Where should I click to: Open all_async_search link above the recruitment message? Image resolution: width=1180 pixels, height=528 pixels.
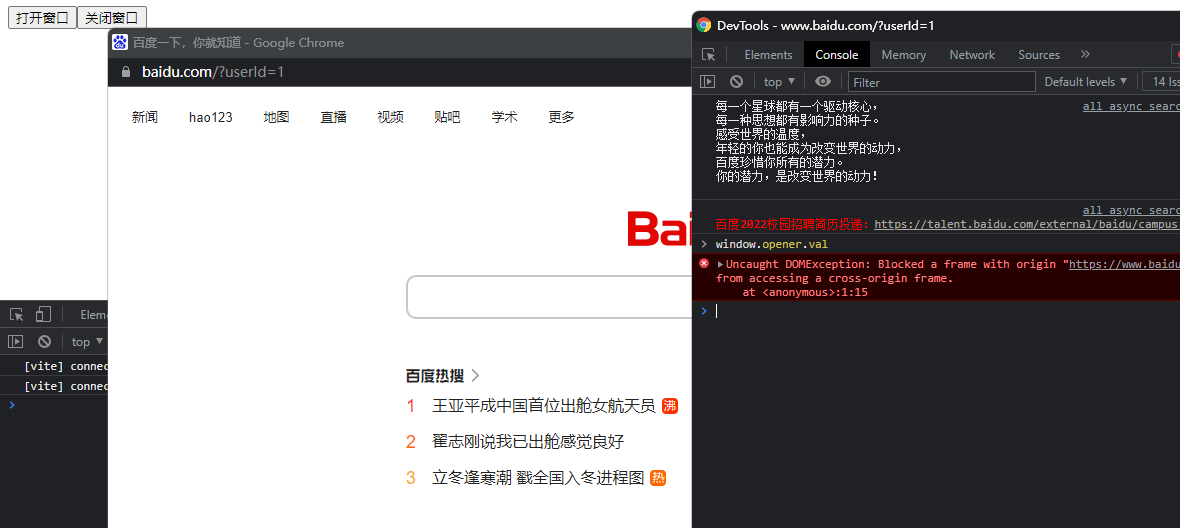point(1131,211)
